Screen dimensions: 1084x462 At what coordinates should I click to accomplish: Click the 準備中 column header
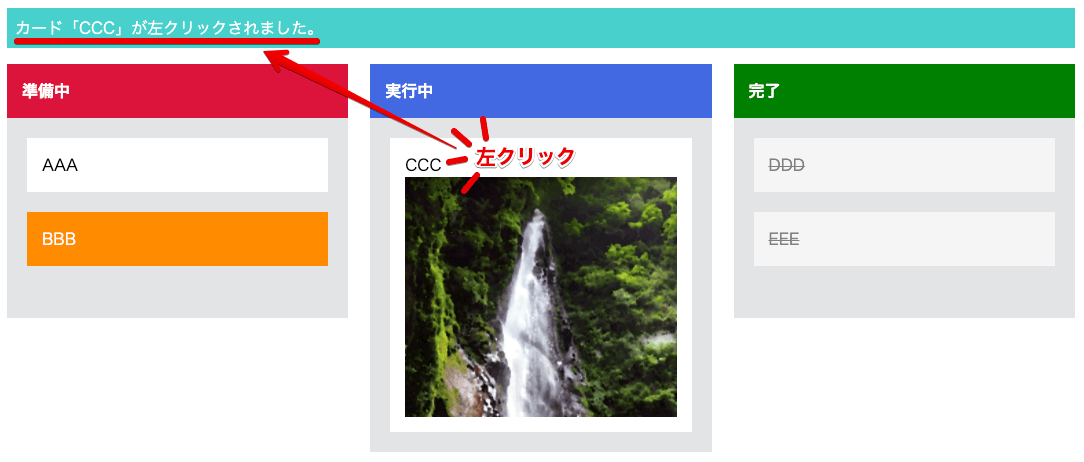tap(177, 91)
